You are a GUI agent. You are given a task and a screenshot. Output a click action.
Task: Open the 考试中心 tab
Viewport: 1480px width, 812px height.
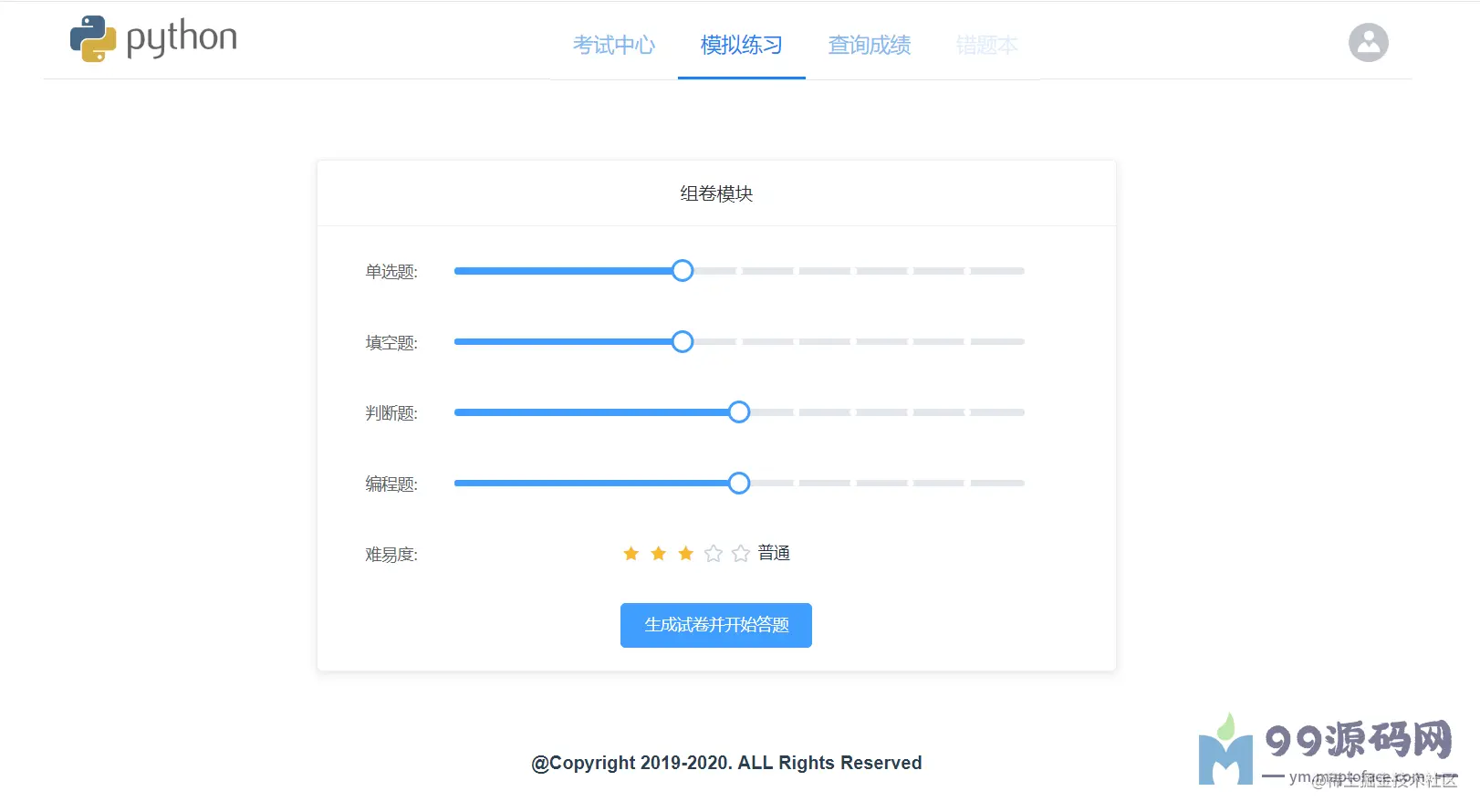(614, 45)
